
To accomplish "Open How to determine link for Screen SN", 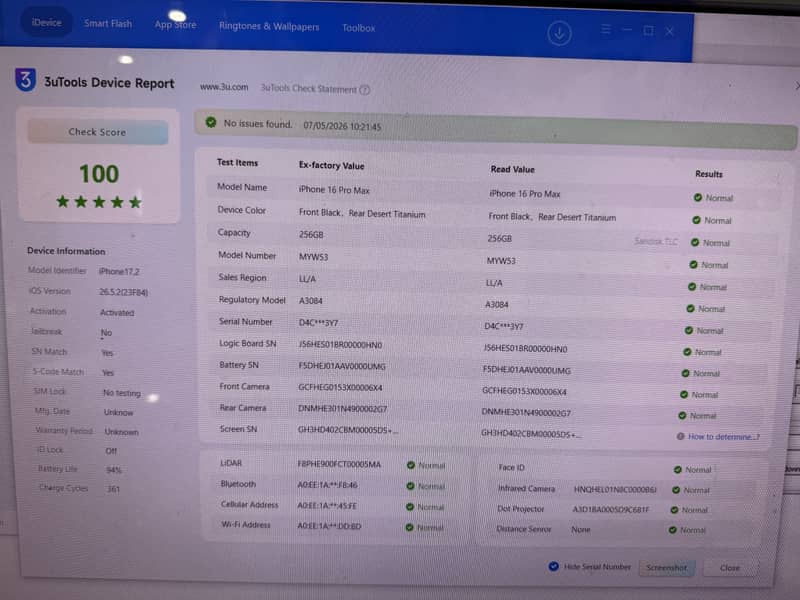I will coord(723,437).
